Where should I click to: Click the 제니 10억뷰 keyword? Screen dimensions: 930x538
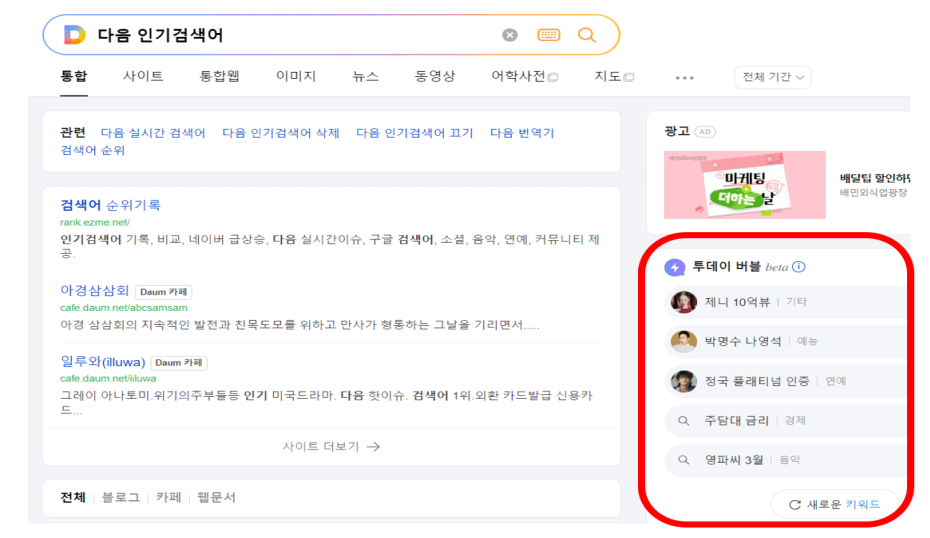(x=737, y=302)
